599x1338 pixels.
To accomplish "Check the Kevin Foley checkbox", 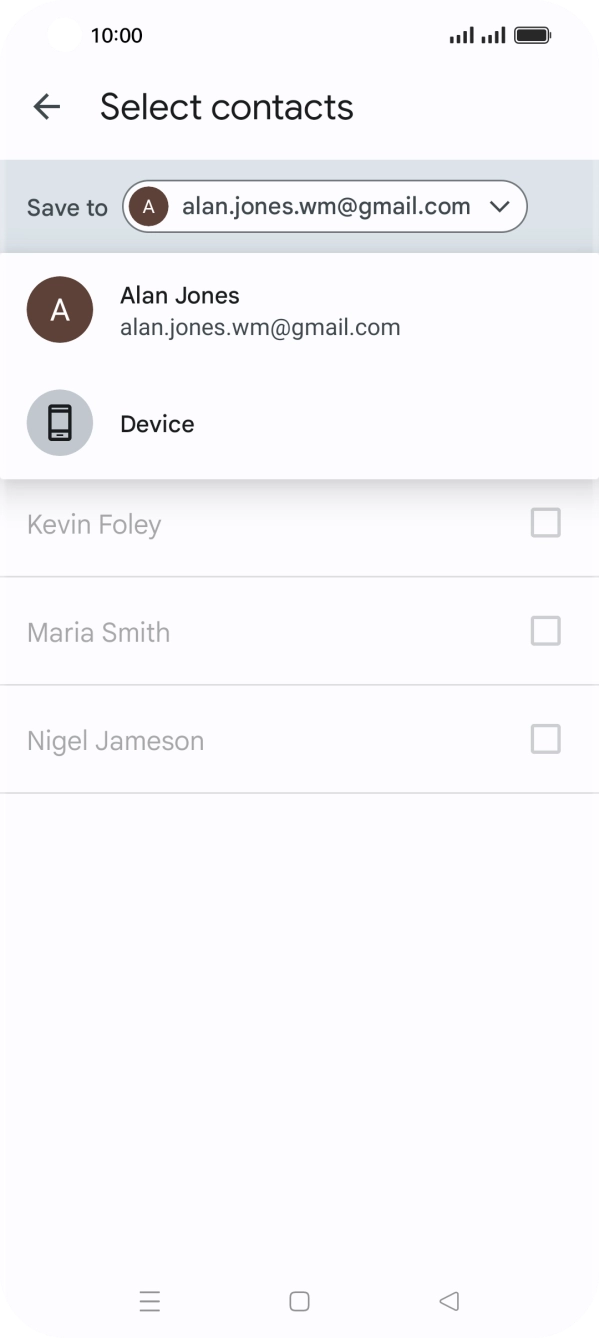I will [x=545, y=523].
